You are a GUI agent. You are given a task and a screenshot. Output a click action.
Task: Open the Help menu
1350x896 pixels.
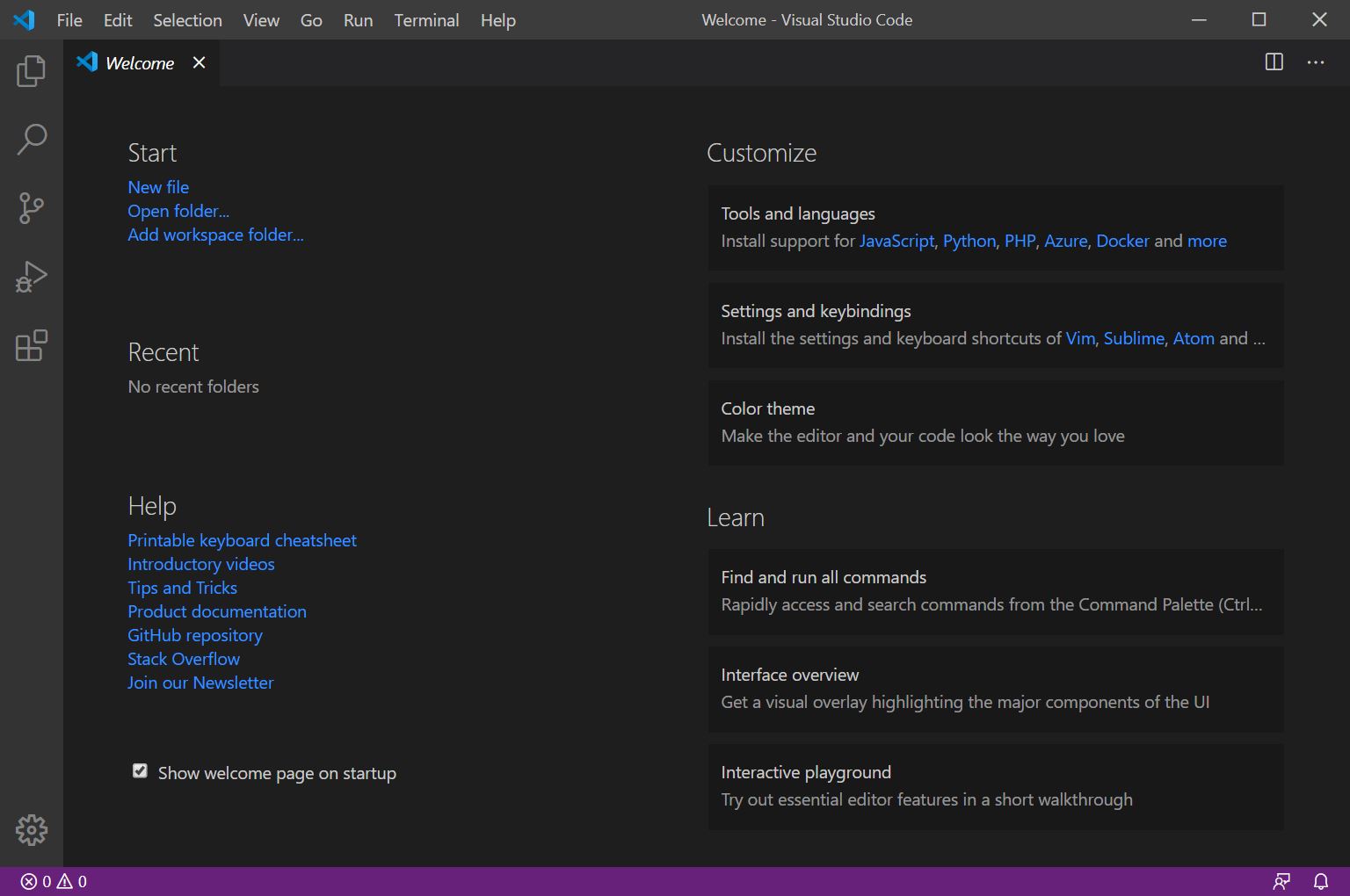click(x=497, y=20)
